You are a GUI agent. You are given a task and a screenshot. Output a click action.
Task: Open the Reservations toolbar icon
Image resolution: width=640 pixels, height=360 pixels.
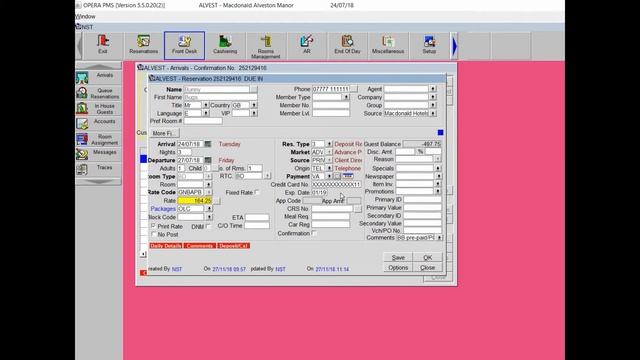[x=143, y=45]
